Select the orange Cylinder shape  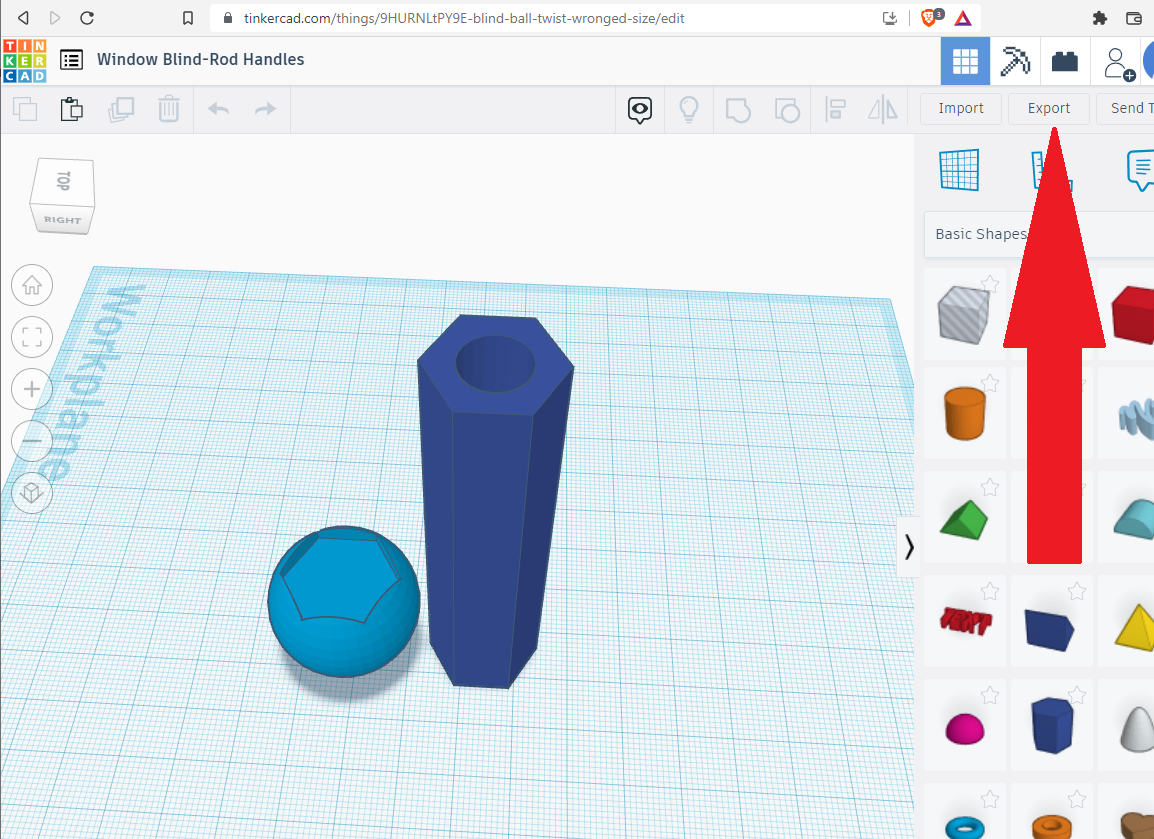964,414
